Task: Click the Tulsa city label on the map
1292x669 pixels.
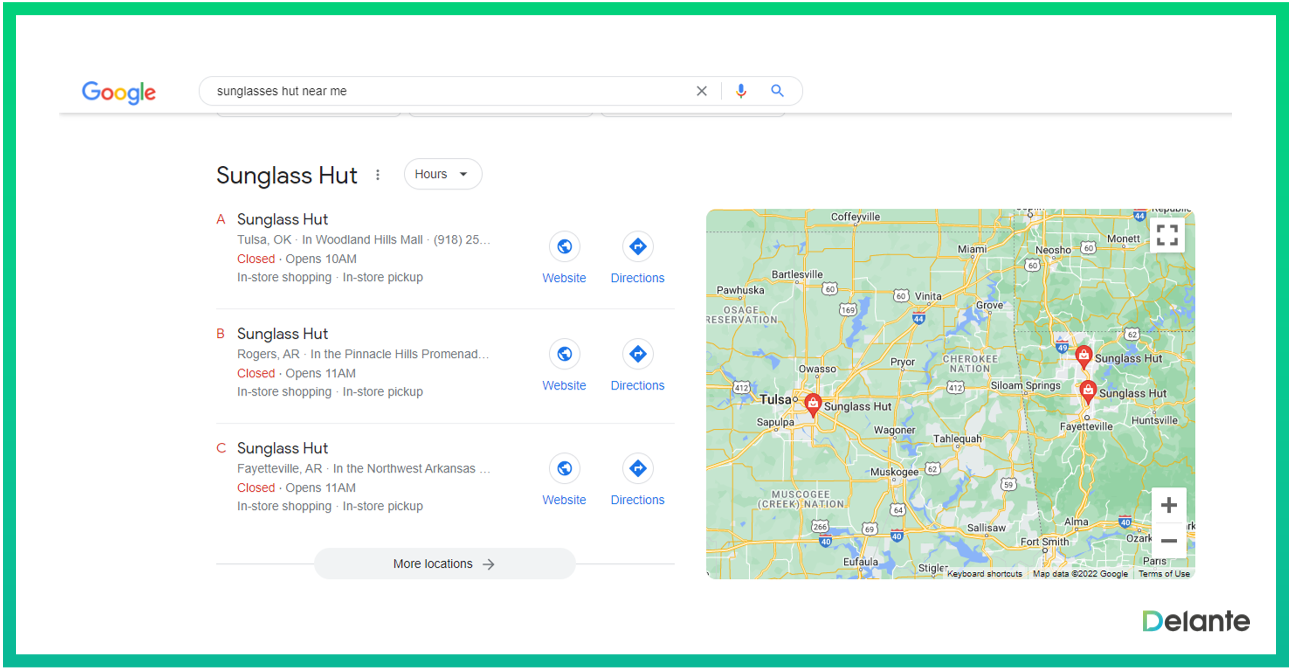Action: 777,399
